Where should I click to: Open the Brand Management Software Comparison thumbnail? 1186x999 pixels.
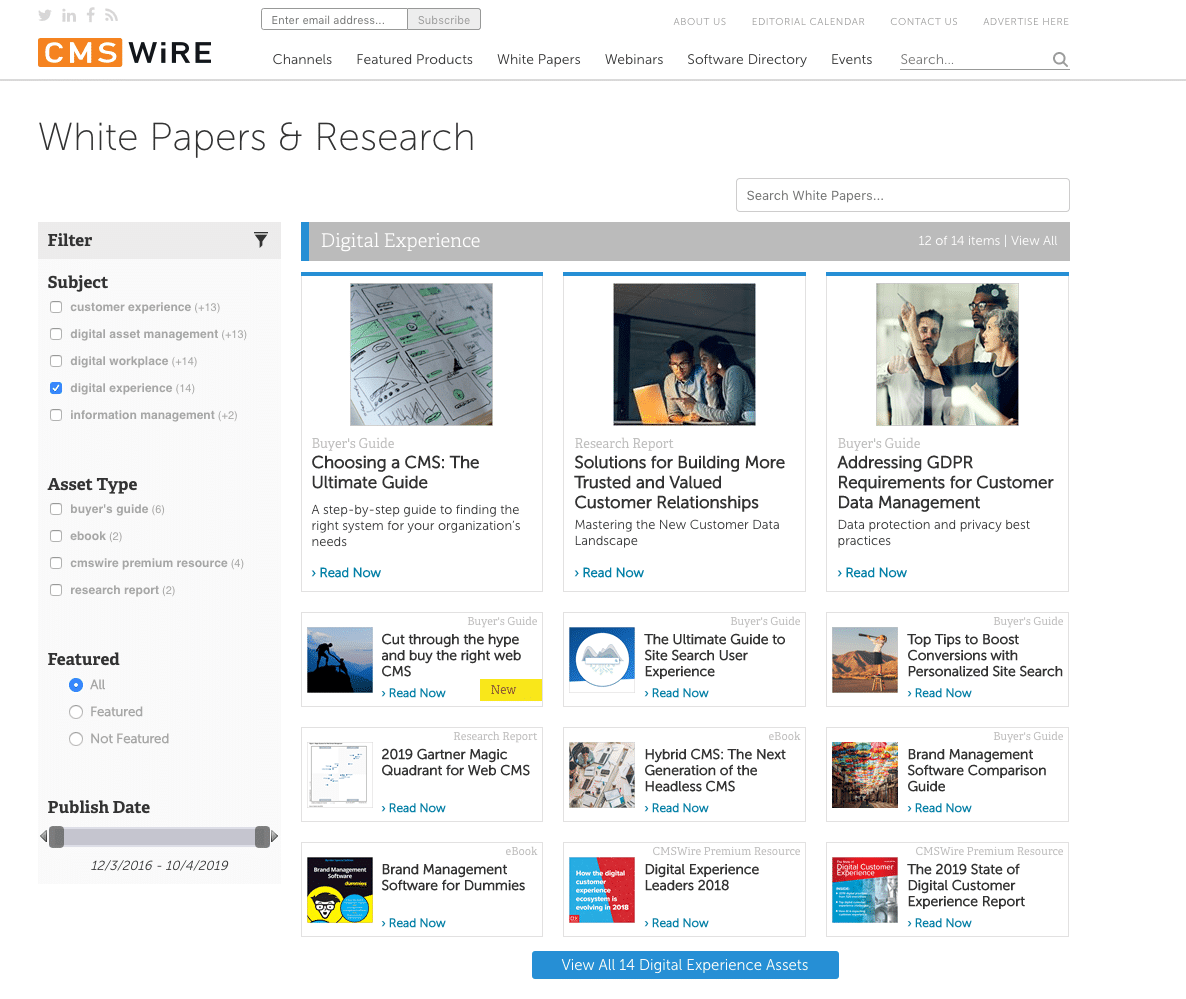click(865, 775)
